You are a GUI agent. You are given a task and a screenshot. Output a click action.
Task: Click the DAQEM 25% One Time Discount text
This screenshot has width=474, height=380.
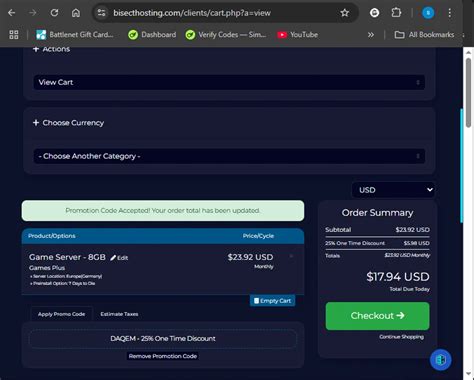pos(163,339)
